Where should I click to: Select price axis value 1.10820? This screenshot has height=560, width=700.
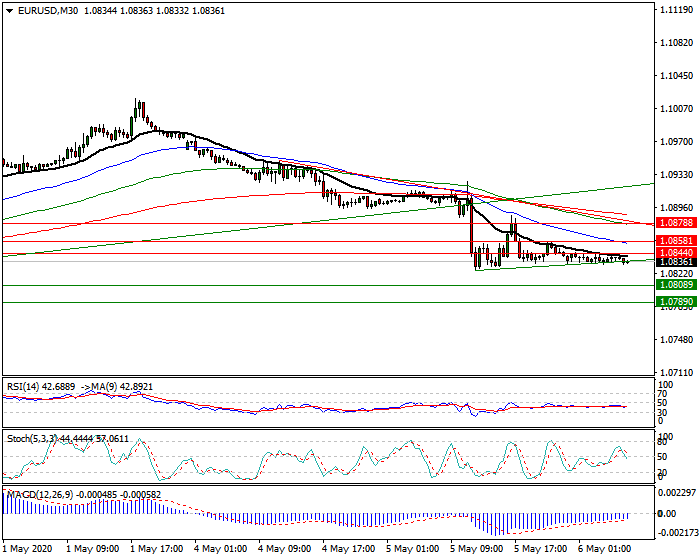click(677, 43)
